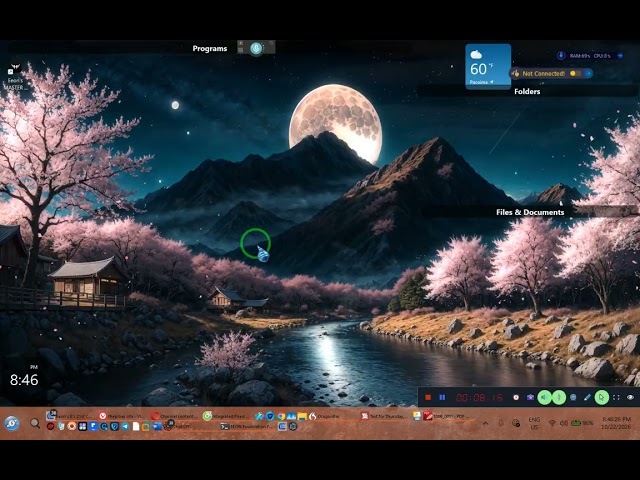Toggle the eye visibility icon in the recorder bar
This screenshot has width=640, height=480.
(x=630, y=397)
